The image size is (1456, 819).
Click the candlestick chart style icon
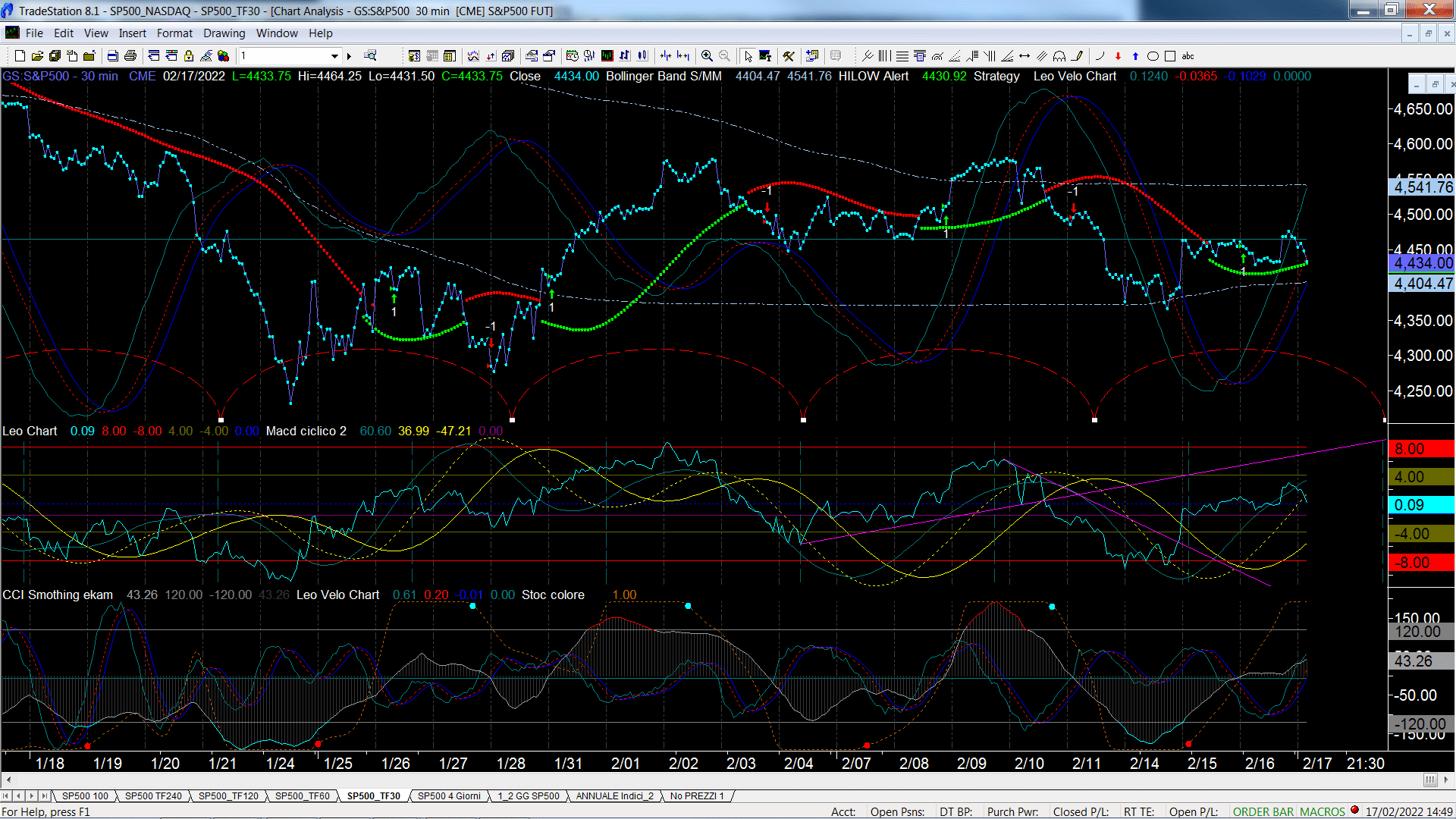click(642, 55)
